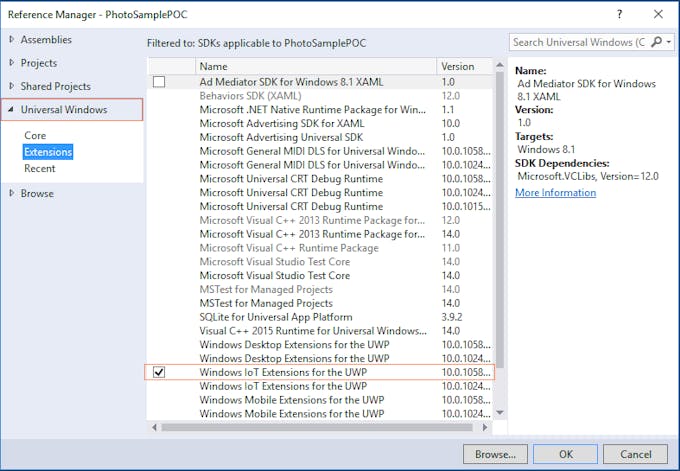Select Universal CRT Debug Runtime 10.0.1015
The width and height of the screenshot is (680, 471).
pyautogui.click(x=320, y=206)
